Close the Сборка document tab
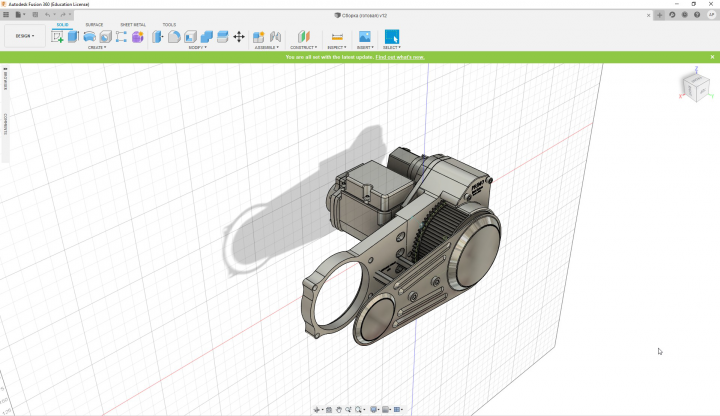The height and width of the screenshot is (416, 720). (648, 15)
